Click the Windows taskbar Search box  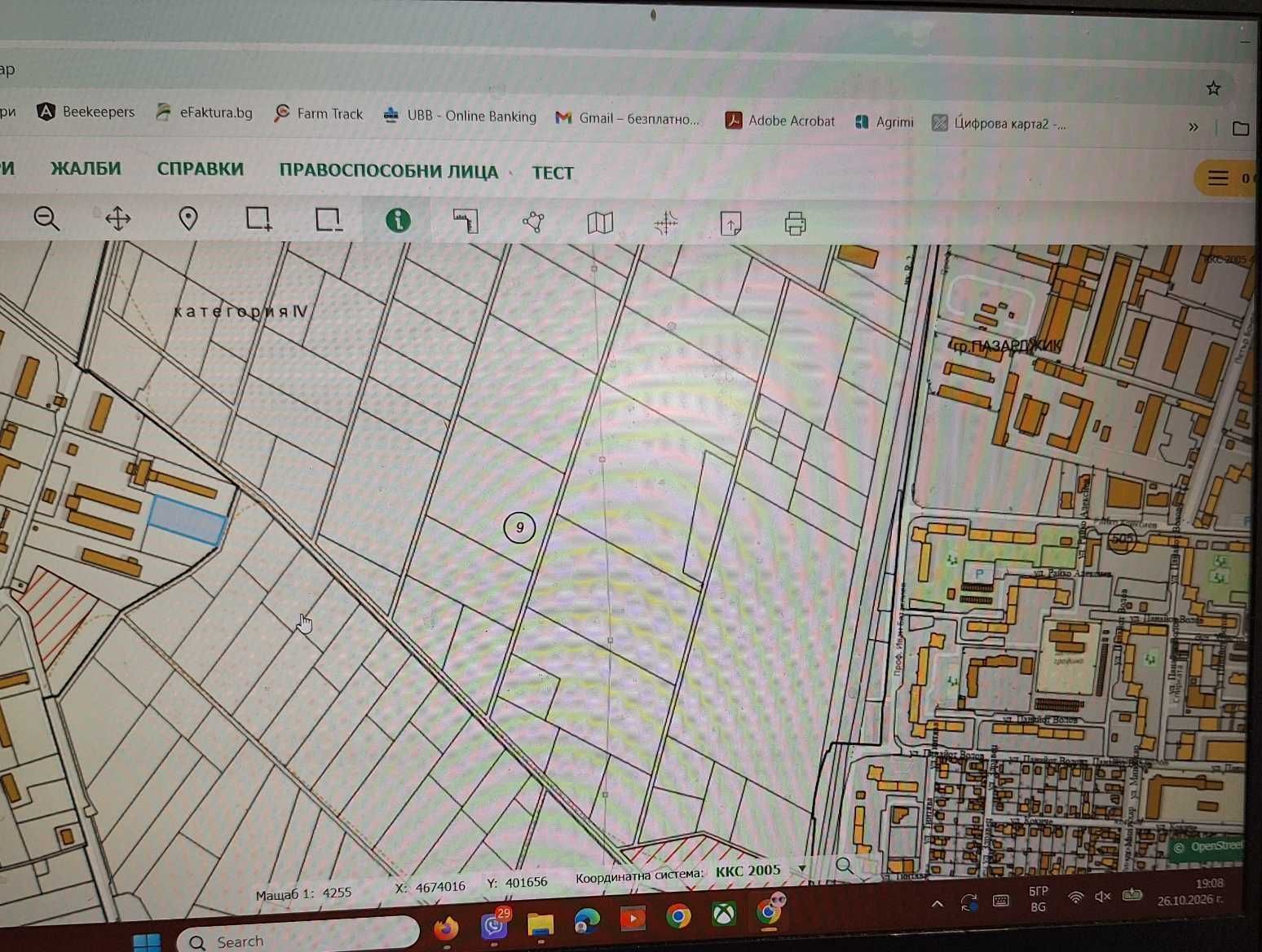(x=298, y=939)
